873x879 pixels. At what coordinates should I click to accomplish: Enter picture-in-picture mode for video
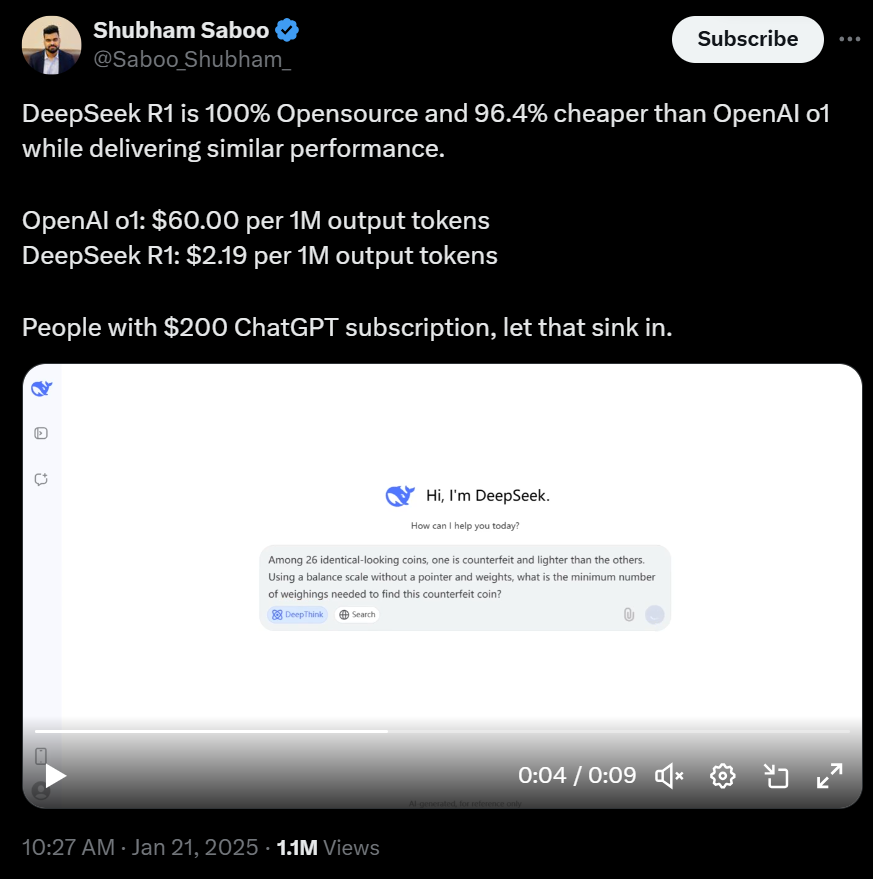(x=776, y=775)
